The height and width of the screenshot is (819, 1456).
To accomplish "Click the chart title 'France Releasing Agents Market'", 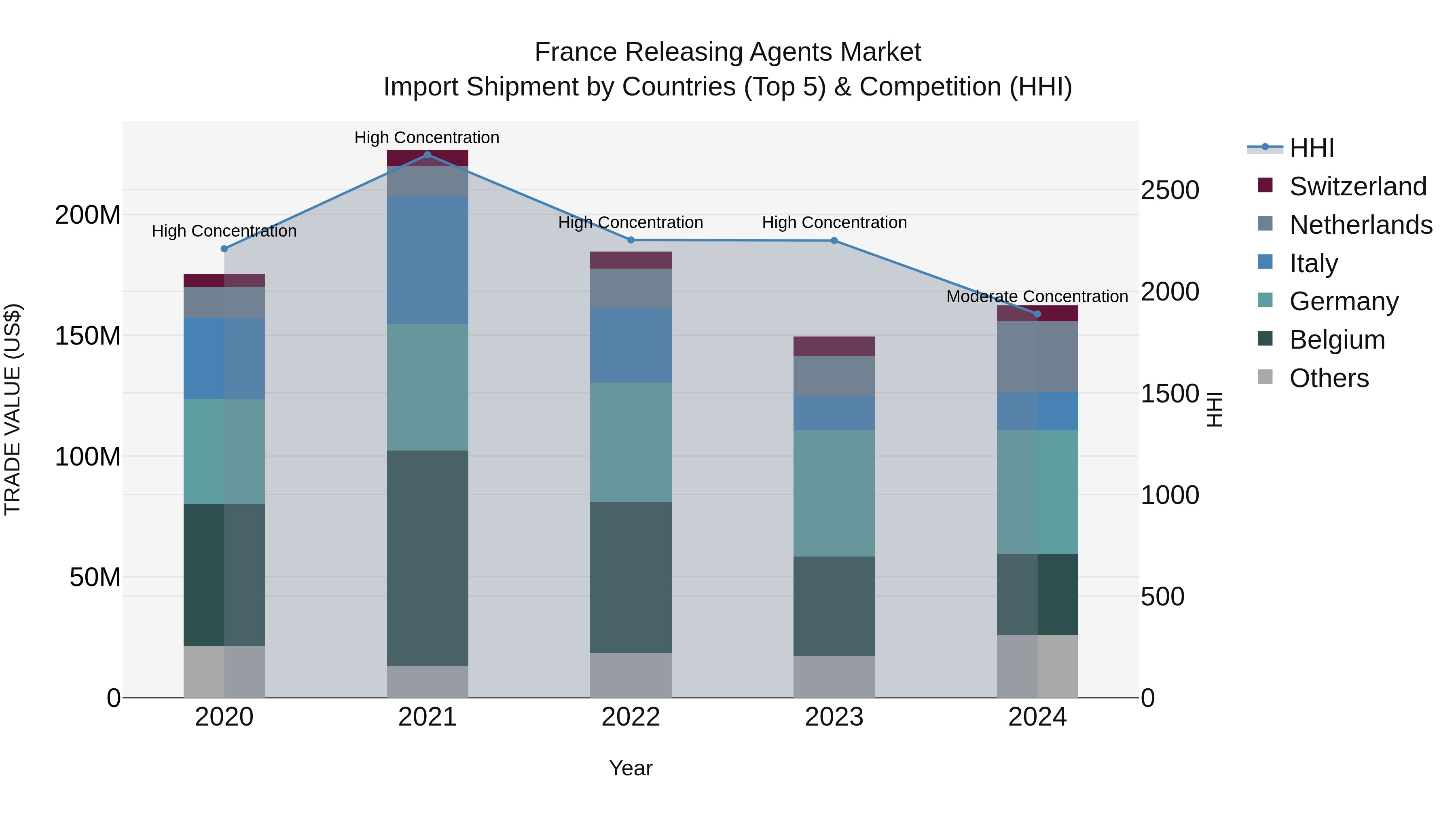I will click(728, 52).
